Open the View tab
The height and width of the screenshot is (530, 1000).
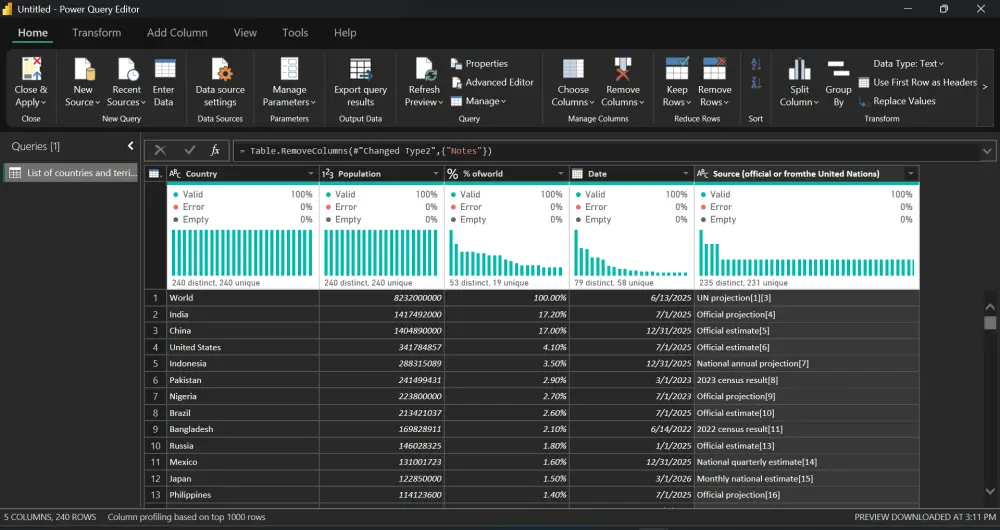245,33
